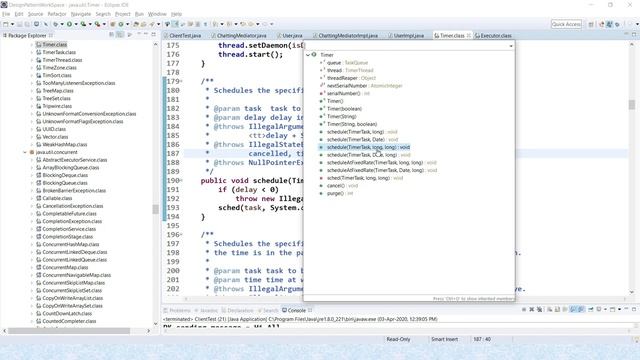Select schedule(TimerTask, Date) in the outline
The image size is (640, 360).
pos(362,140)
